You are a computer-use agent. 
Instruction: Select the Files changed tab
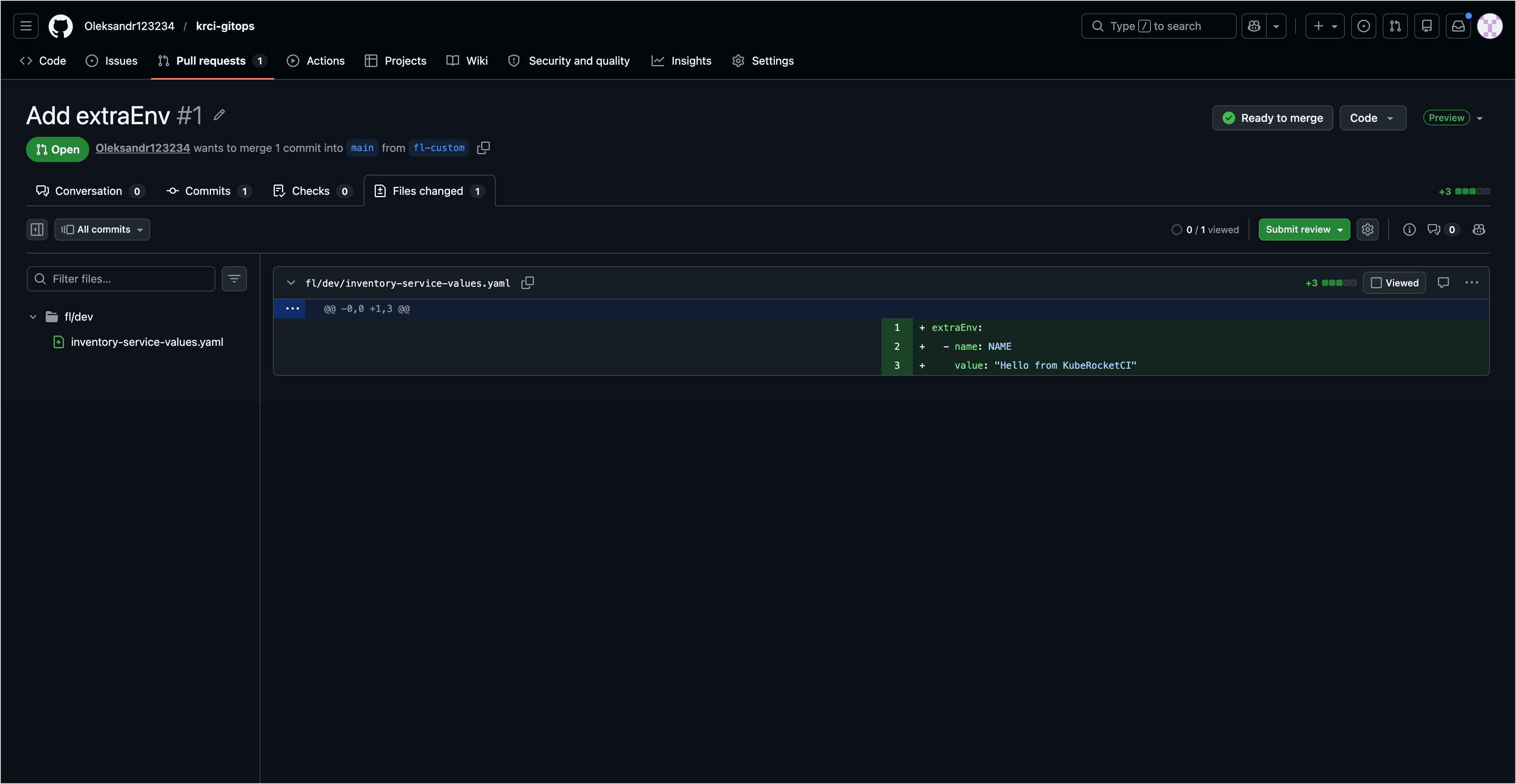point(429,191)
